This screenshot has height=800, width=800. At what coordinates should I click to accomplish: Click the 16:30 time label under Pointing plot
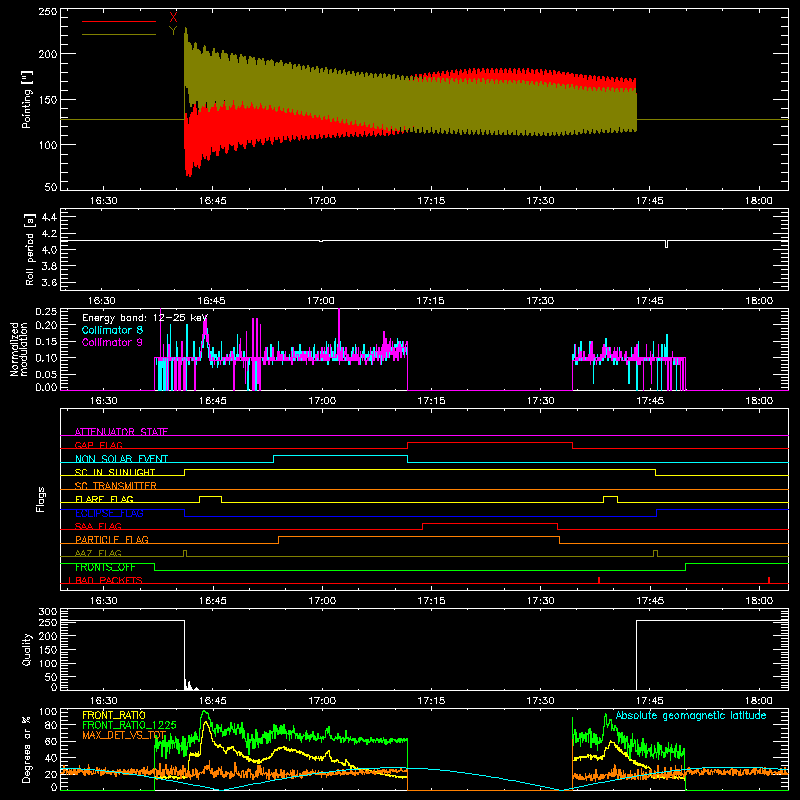104,201
